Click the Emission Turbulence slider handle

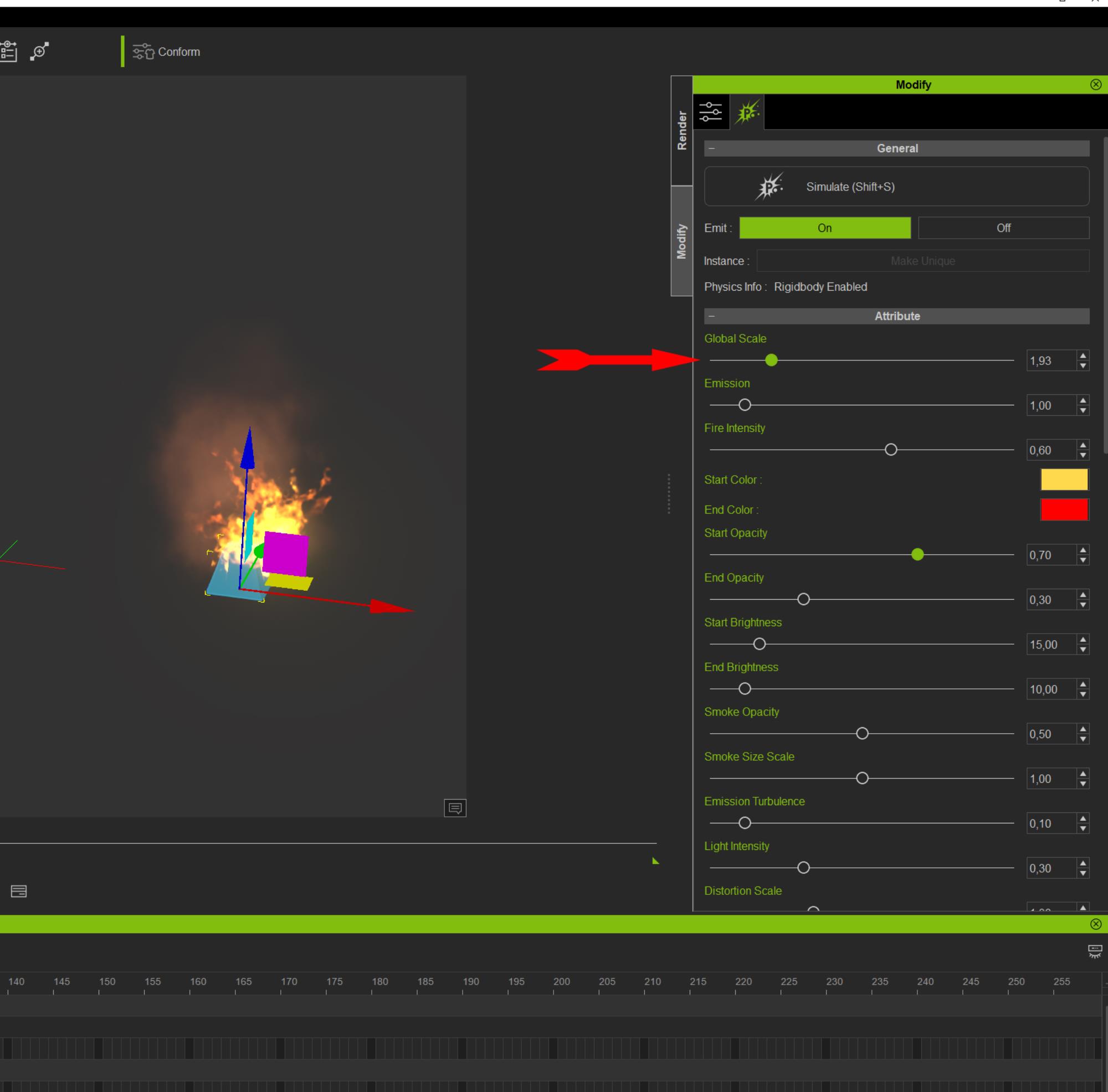(745, 822)
